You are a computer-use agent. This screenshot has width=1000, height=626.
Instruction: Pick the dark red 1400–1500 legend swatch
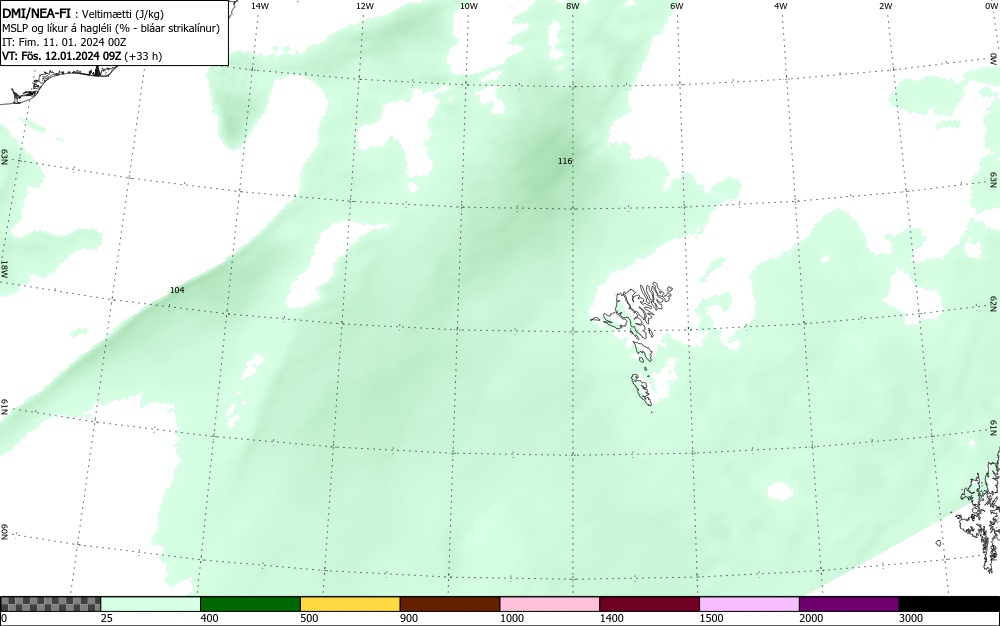click(649, 604)
